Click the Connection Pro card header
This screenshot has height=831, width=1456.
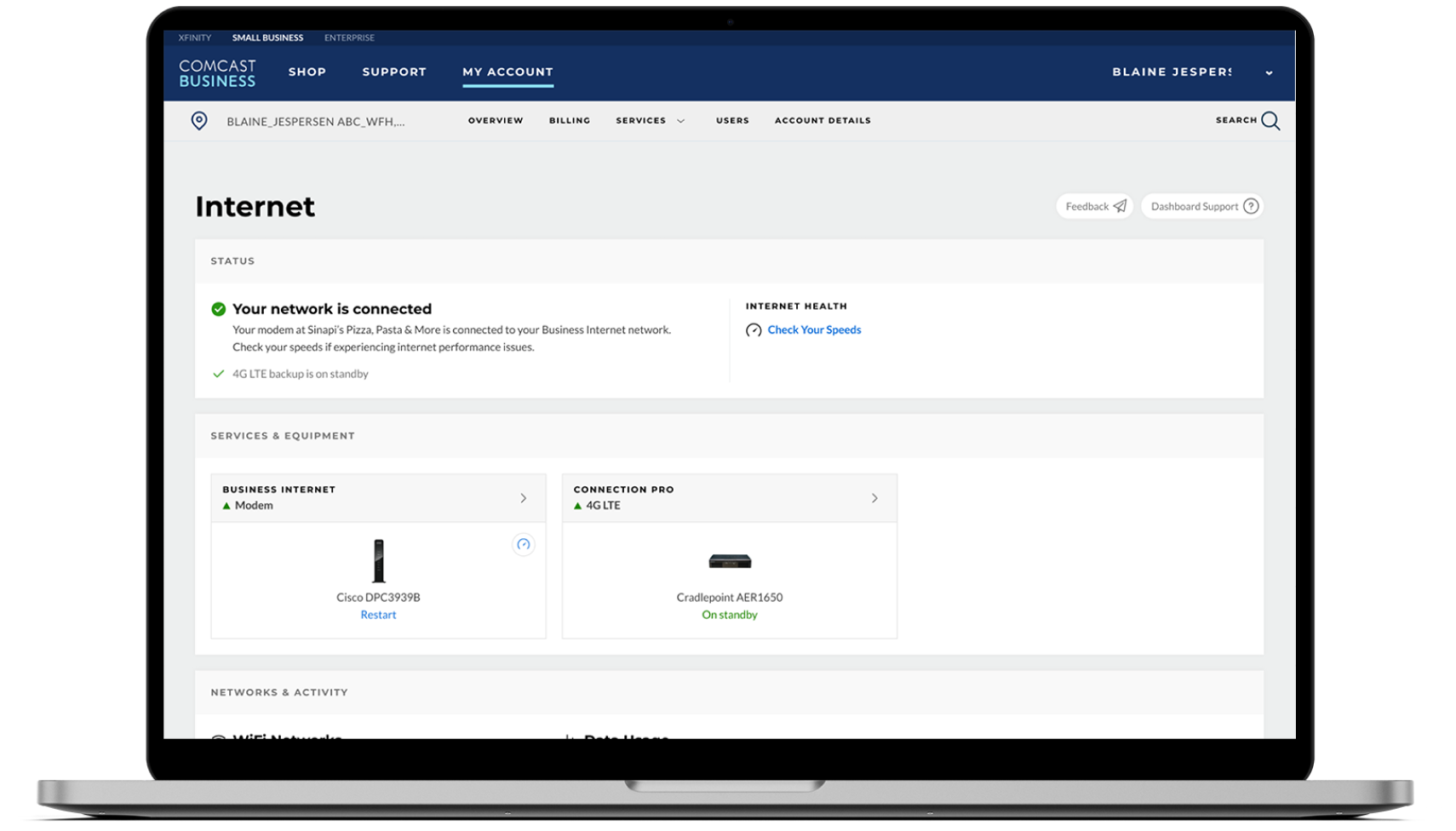pos(730,498)
